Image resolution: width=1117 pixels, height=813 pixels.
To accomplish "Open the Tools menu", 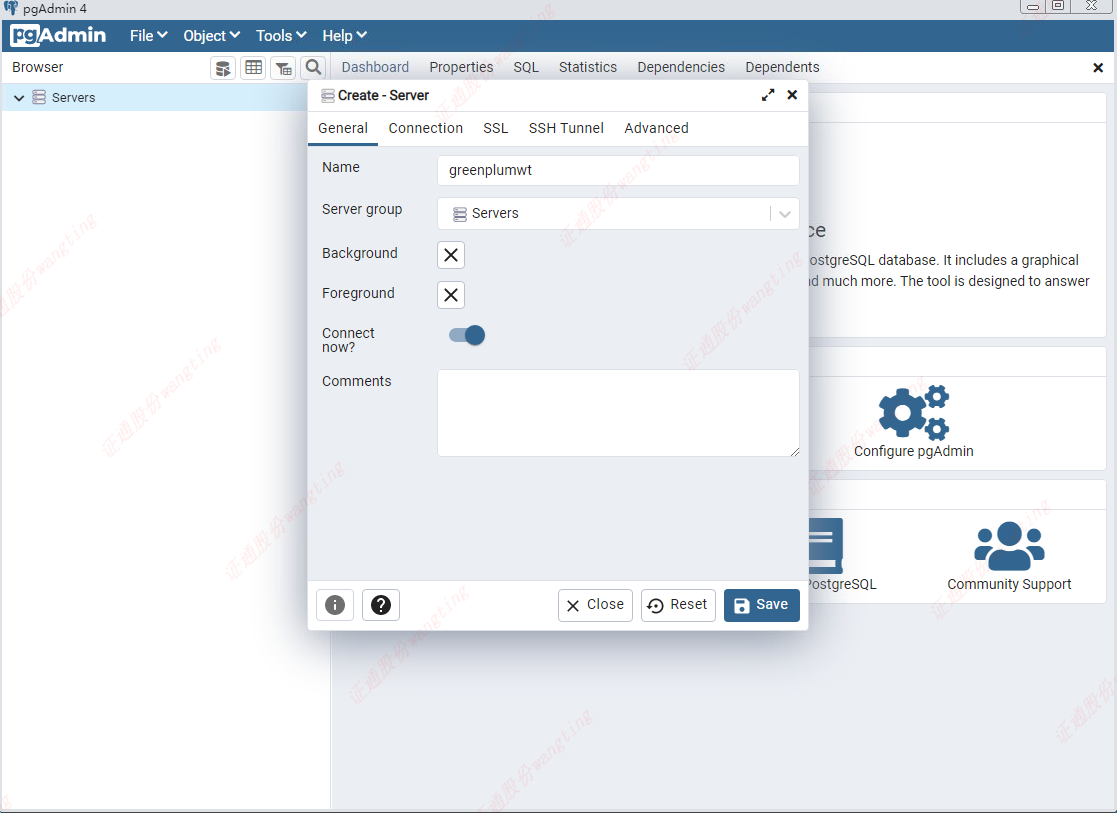I will [281, 36].
